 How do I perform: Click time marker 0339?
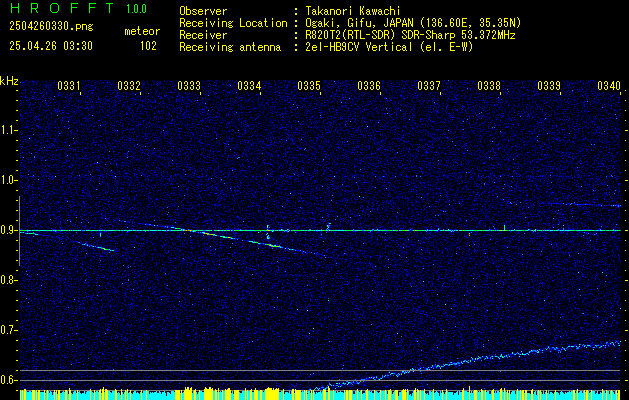548,85
